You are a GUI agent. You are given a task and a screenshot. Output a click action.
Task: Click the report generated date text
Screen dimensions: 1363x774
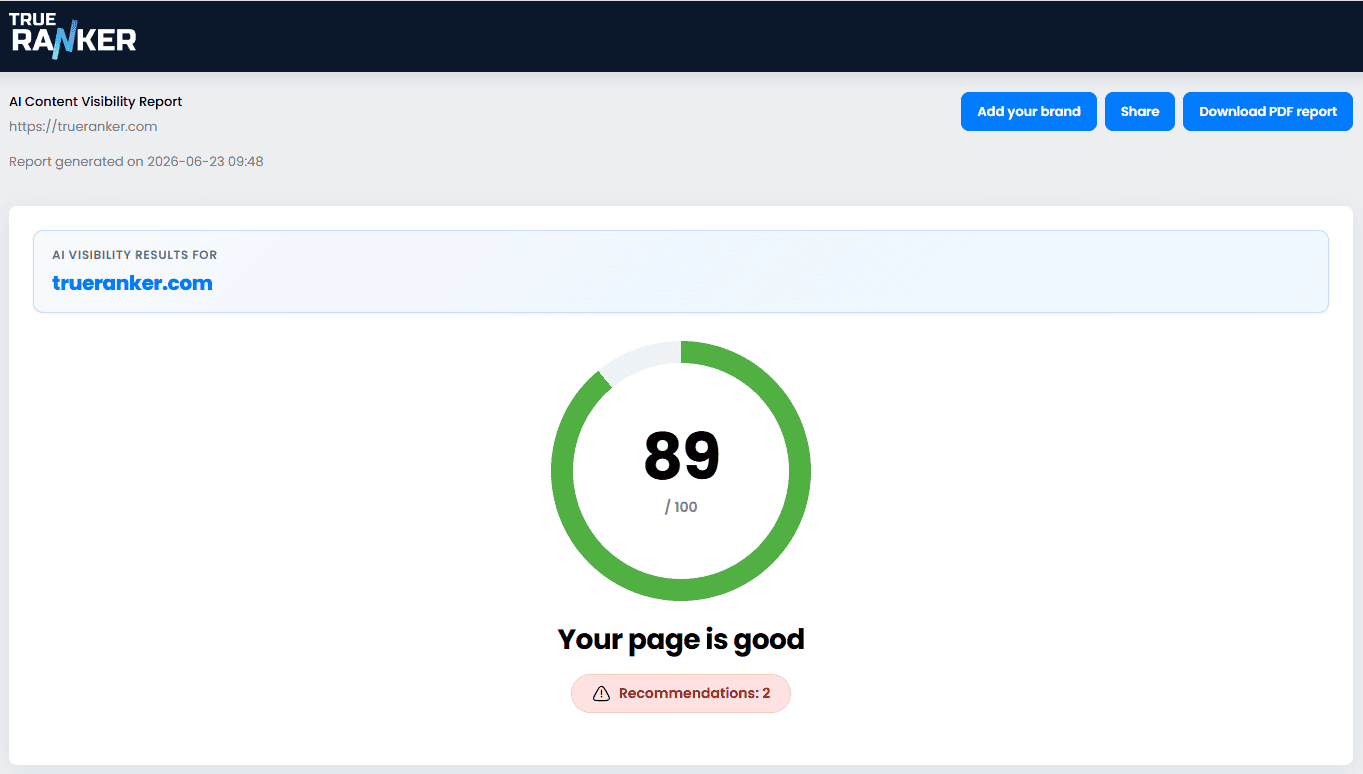tap(136, 161)
